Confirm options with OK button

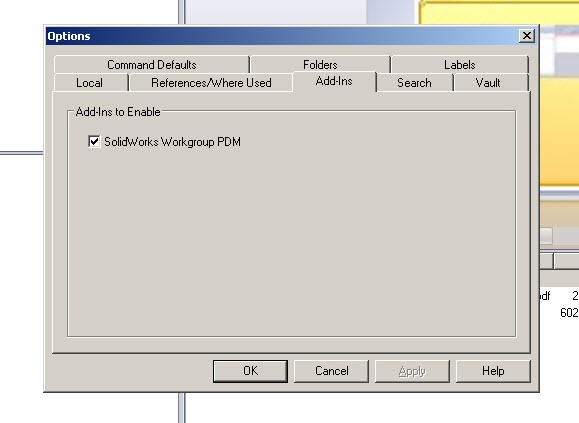250,371
